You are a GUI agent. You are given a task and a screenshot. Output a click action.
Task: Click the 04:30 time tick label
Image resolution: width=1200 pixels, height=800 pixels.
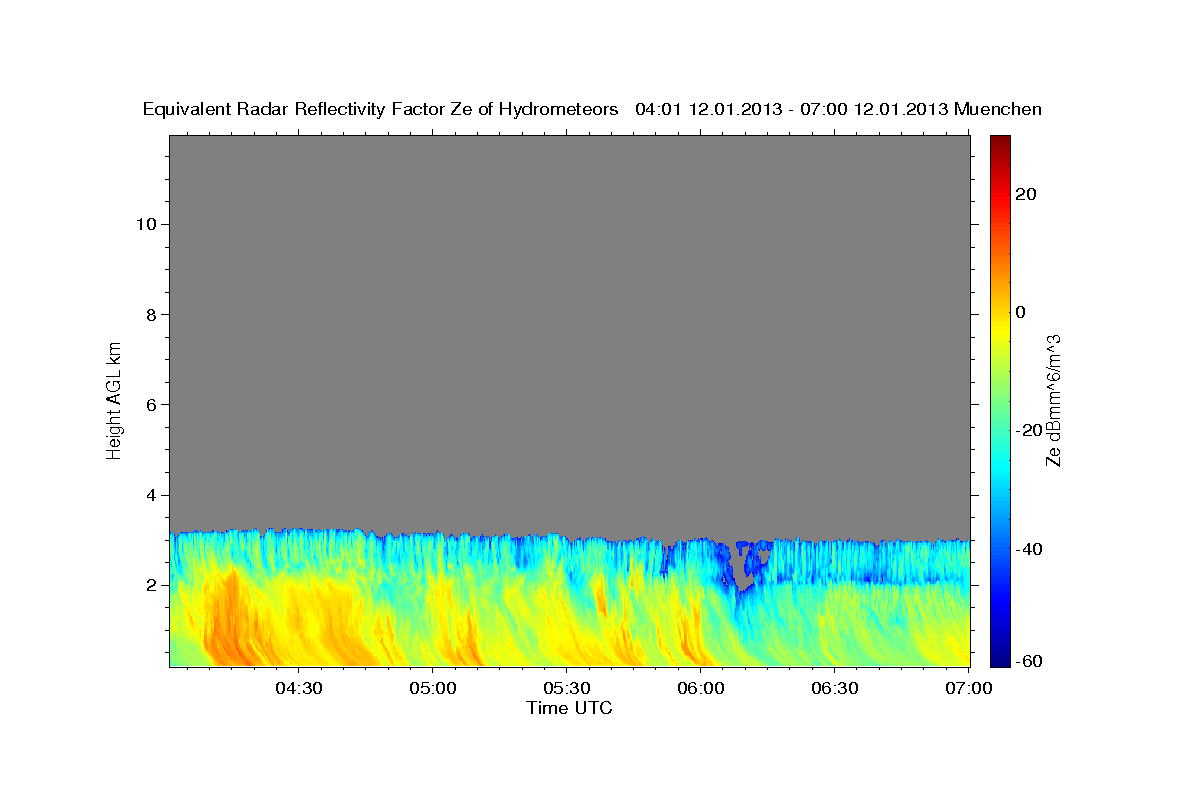(298, 688)
